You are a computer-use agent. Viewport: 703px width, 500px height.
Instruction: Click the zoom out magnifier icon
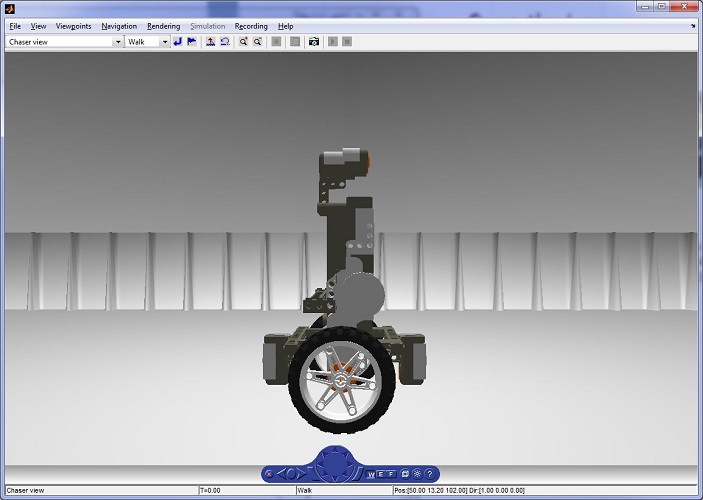point(257,42)
